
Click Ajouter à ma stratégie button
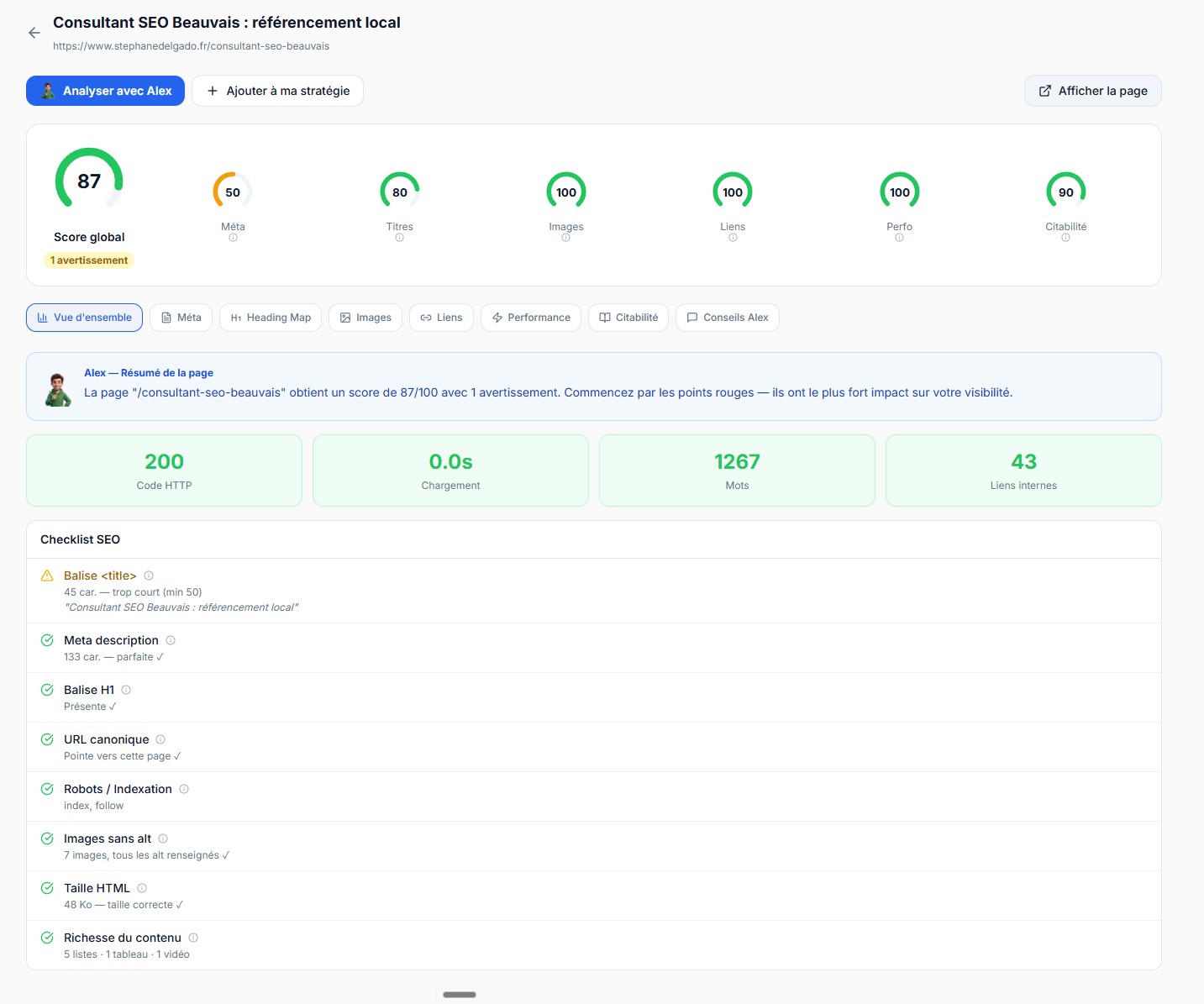click(x=277, y=91)
